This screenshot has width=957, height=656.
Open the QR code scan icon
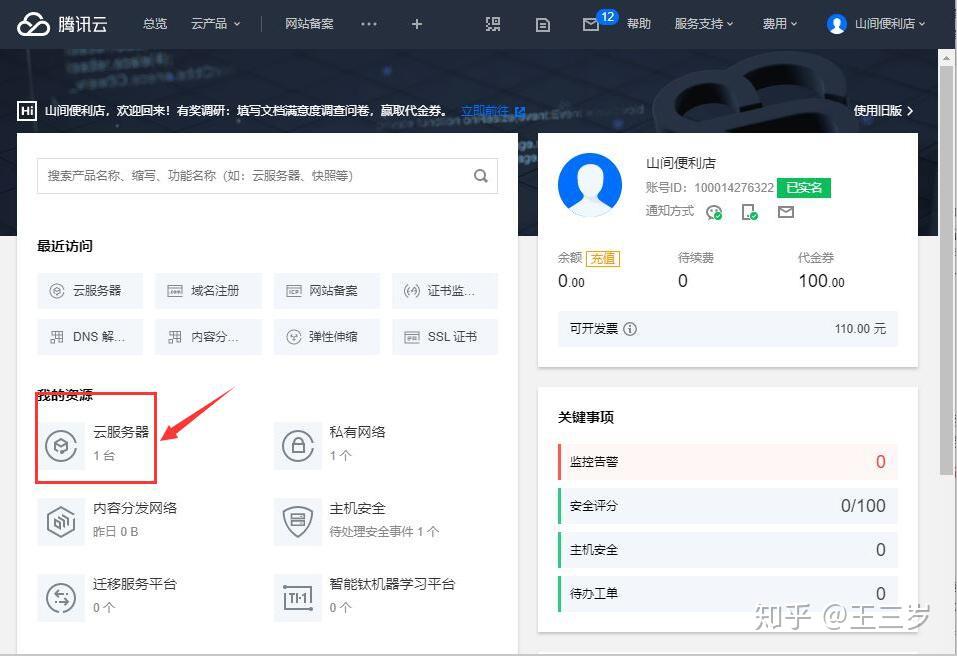click(x=493, y=24)
